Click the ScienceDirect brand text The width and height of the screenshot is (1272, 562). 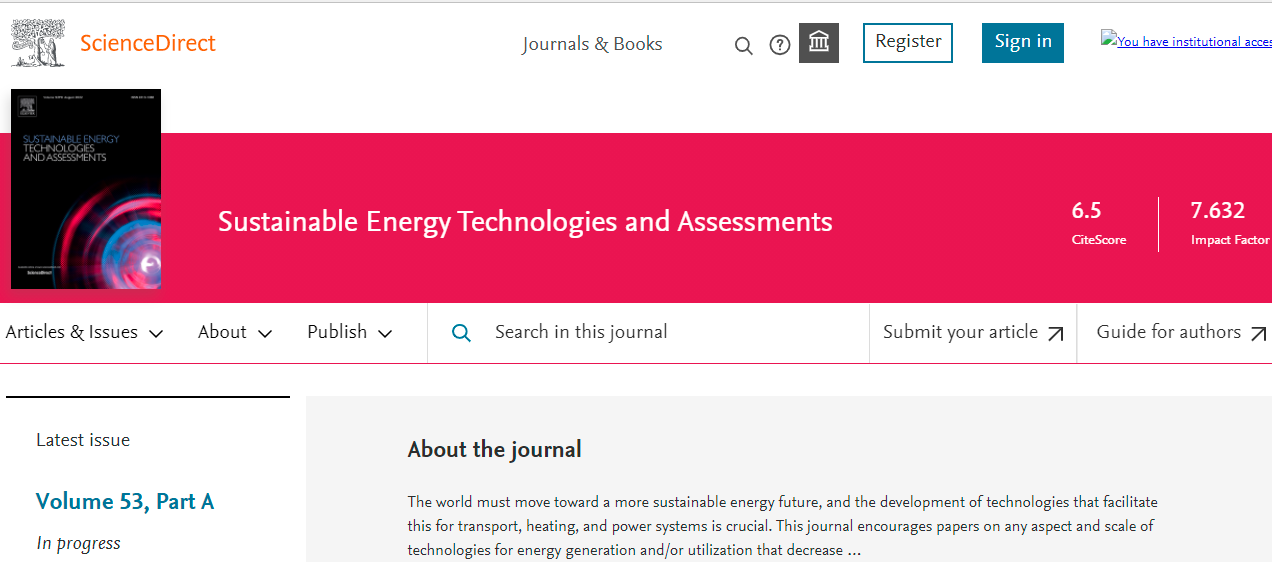[x=148, y=43]
